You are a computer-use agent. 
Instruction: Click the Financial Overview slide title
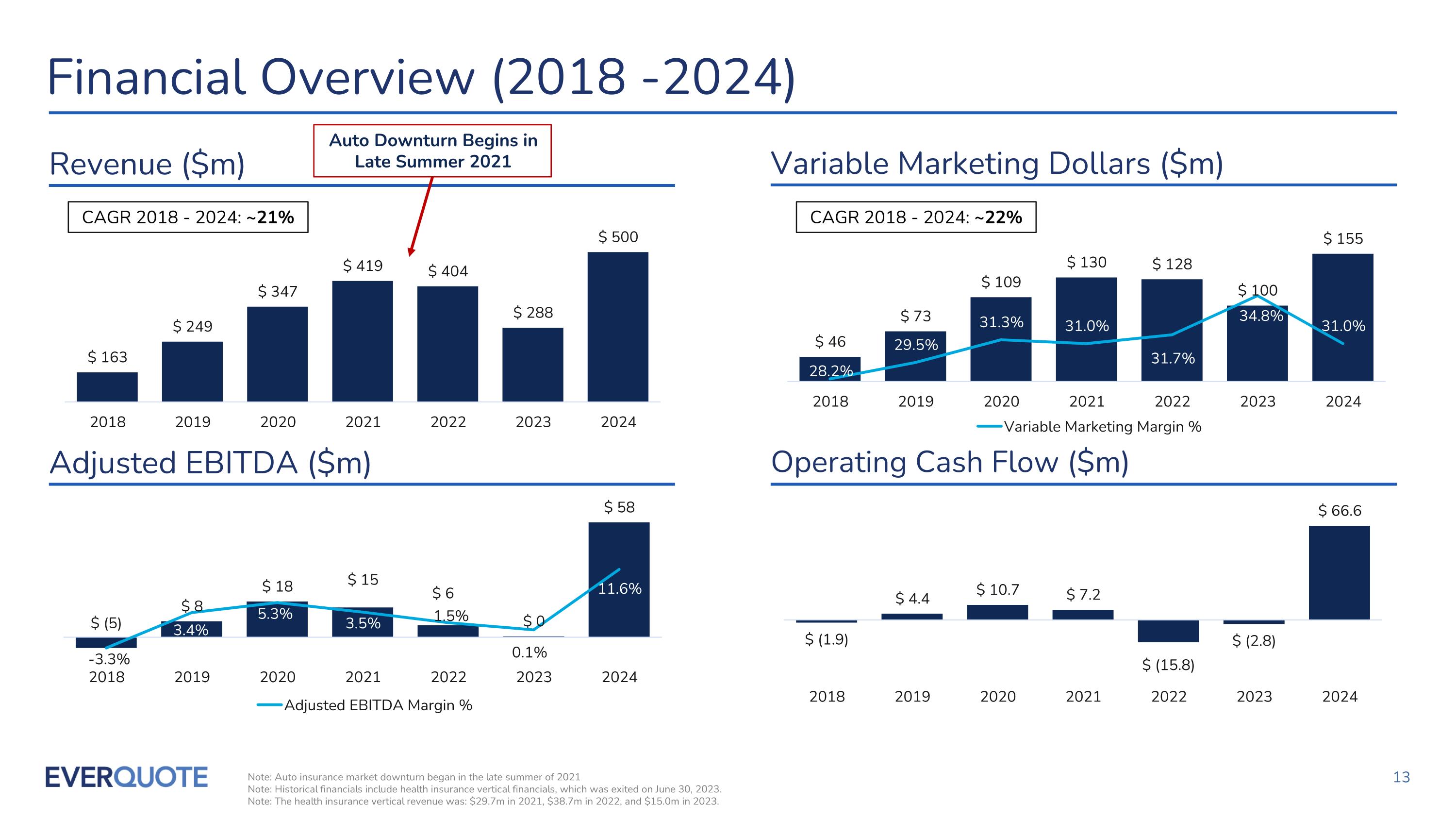click(421, 78)
